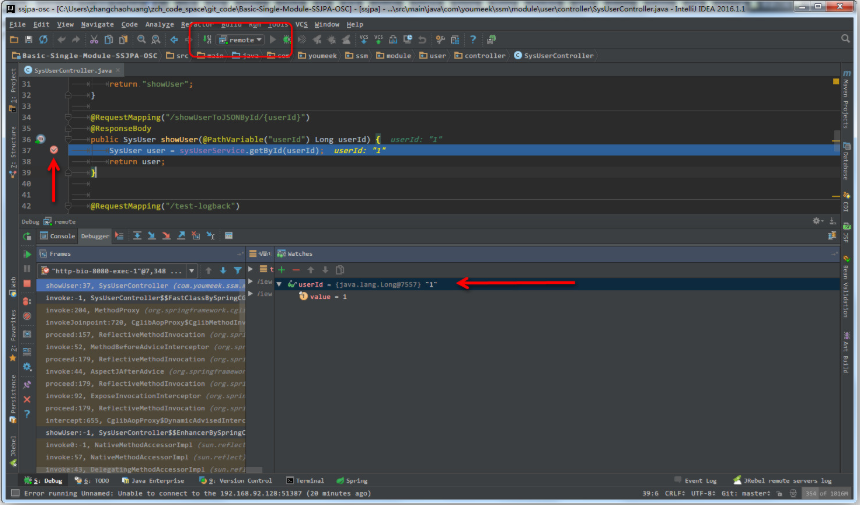Image resolution: width=860 pixels, height=505 pixels.
Task: Close the debug tab with red X
Action: pos(27,400)
